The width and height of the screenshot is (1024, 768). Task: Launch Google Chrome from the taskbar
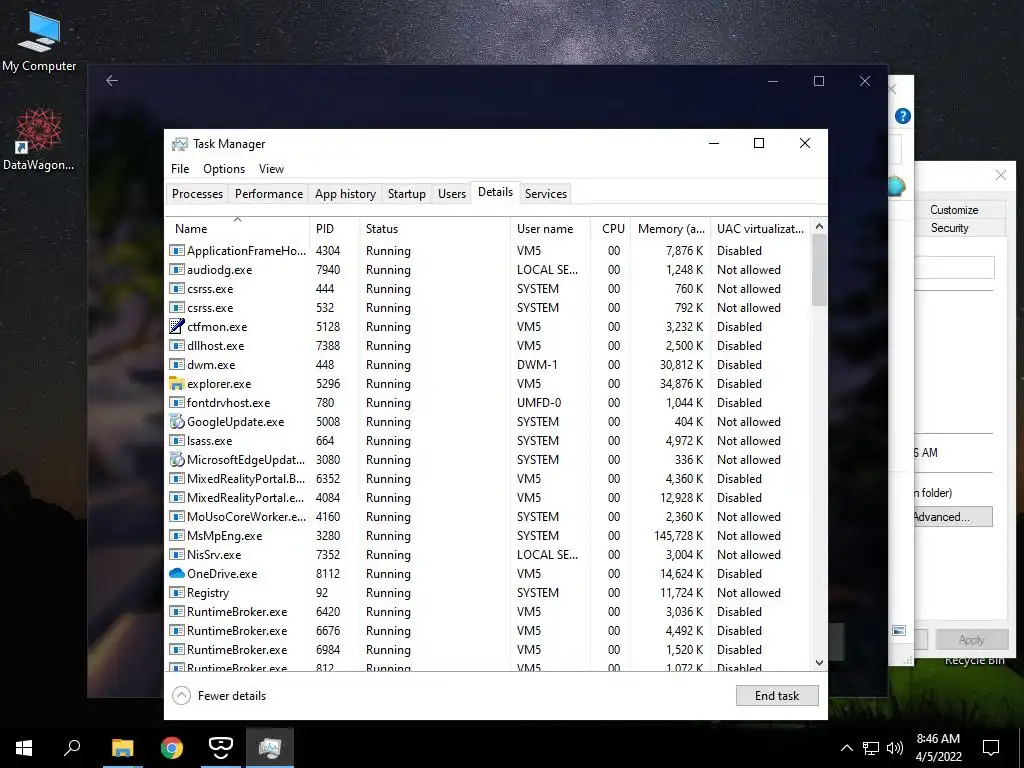coord(172,747)
